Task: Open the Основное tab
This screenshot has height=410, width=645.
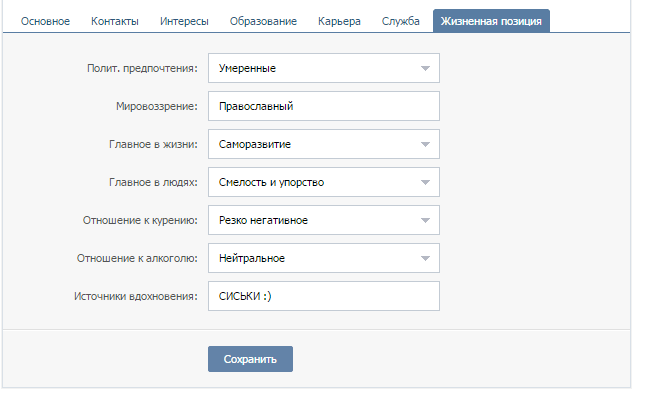Action: (45, 21)
